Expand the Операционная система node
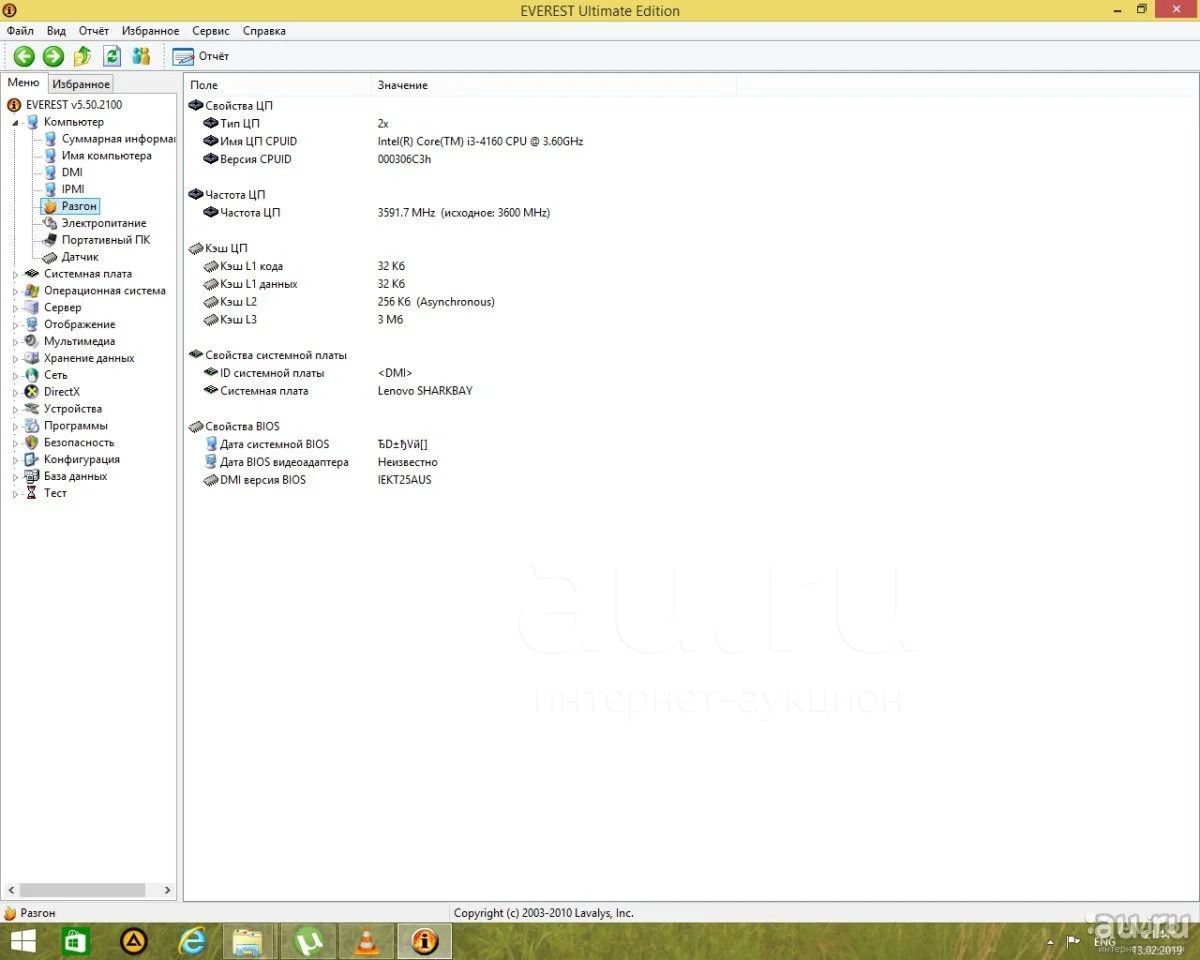Viewport: 1200px width, 960px height. click(x=16, y=291)
